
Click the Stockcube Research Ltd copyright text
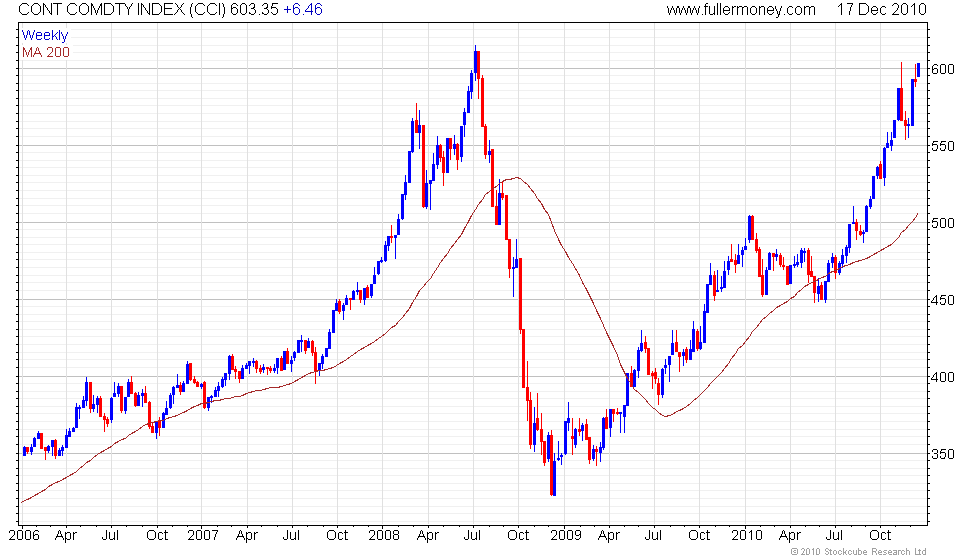858,552
